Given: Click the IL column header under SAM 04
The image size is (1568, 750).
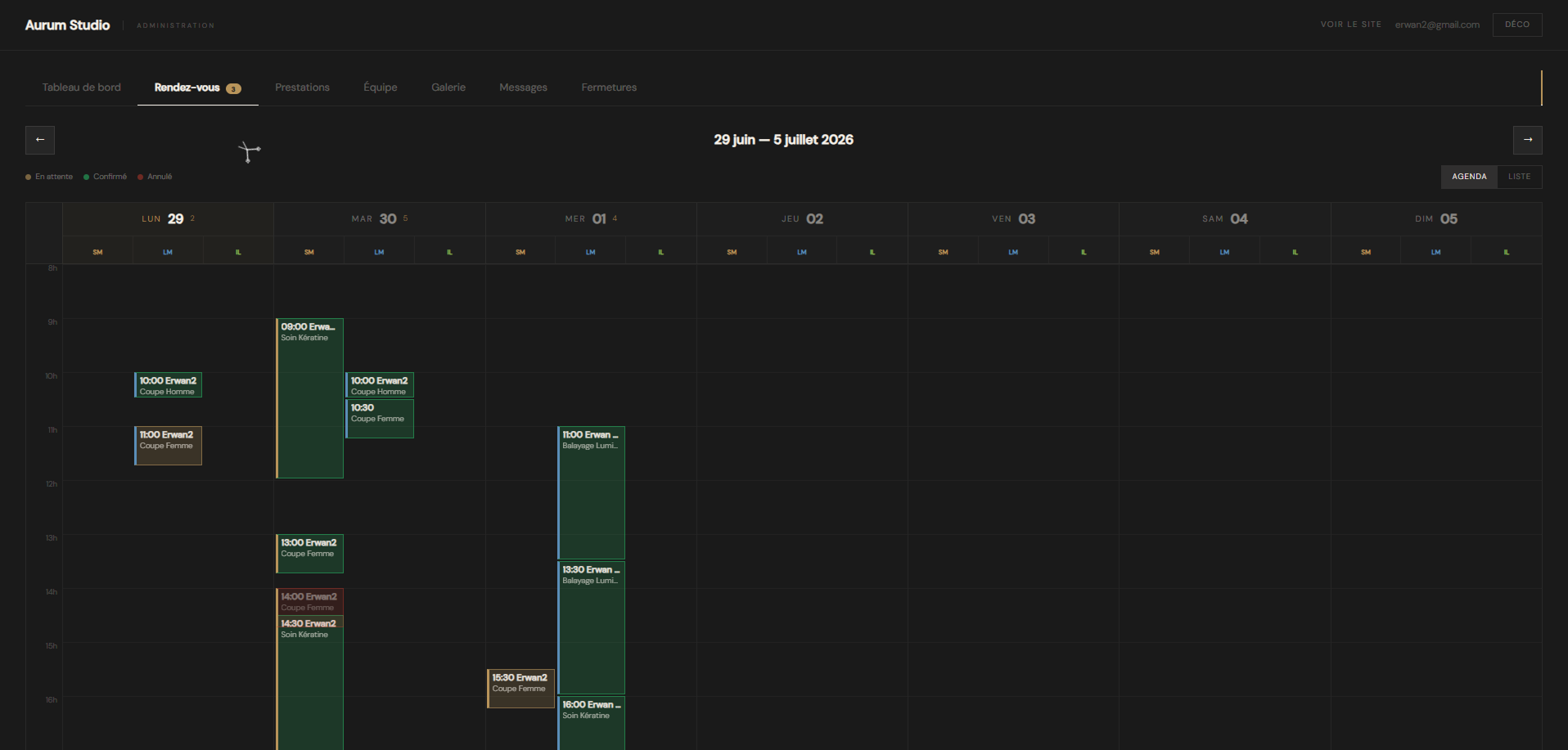Looking at the screenshot, I should point(1295,252).
